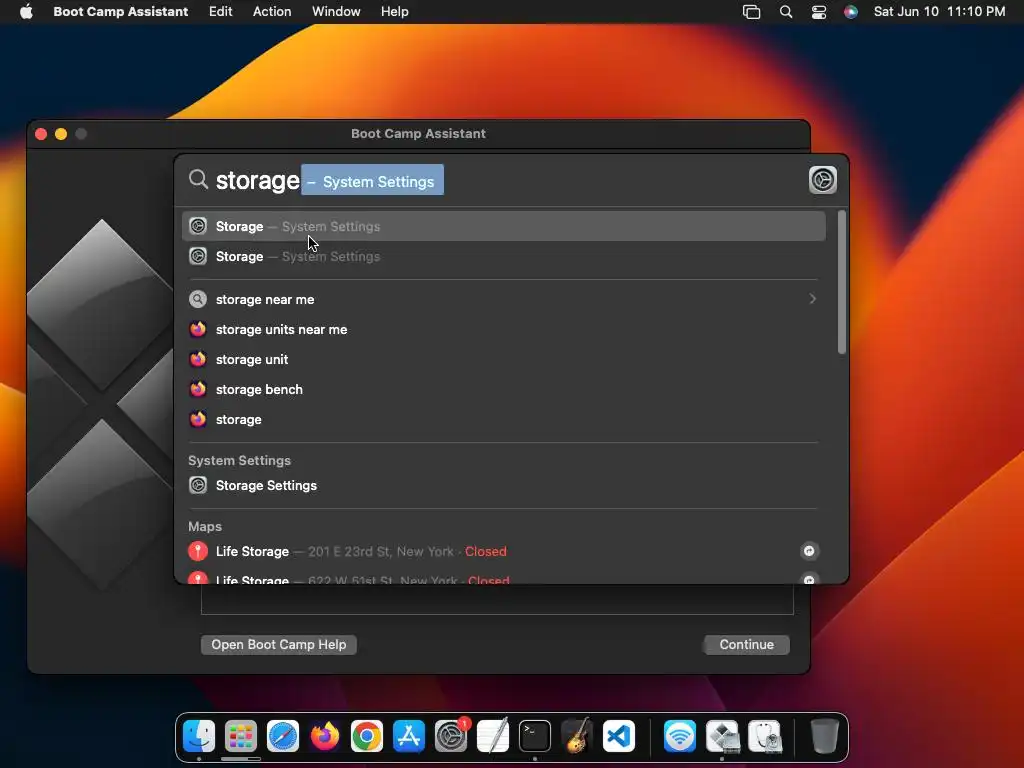Choose the 'storage unit' suggestion
The width and height of the screenshot is (1024, 768).
[504, 359]
